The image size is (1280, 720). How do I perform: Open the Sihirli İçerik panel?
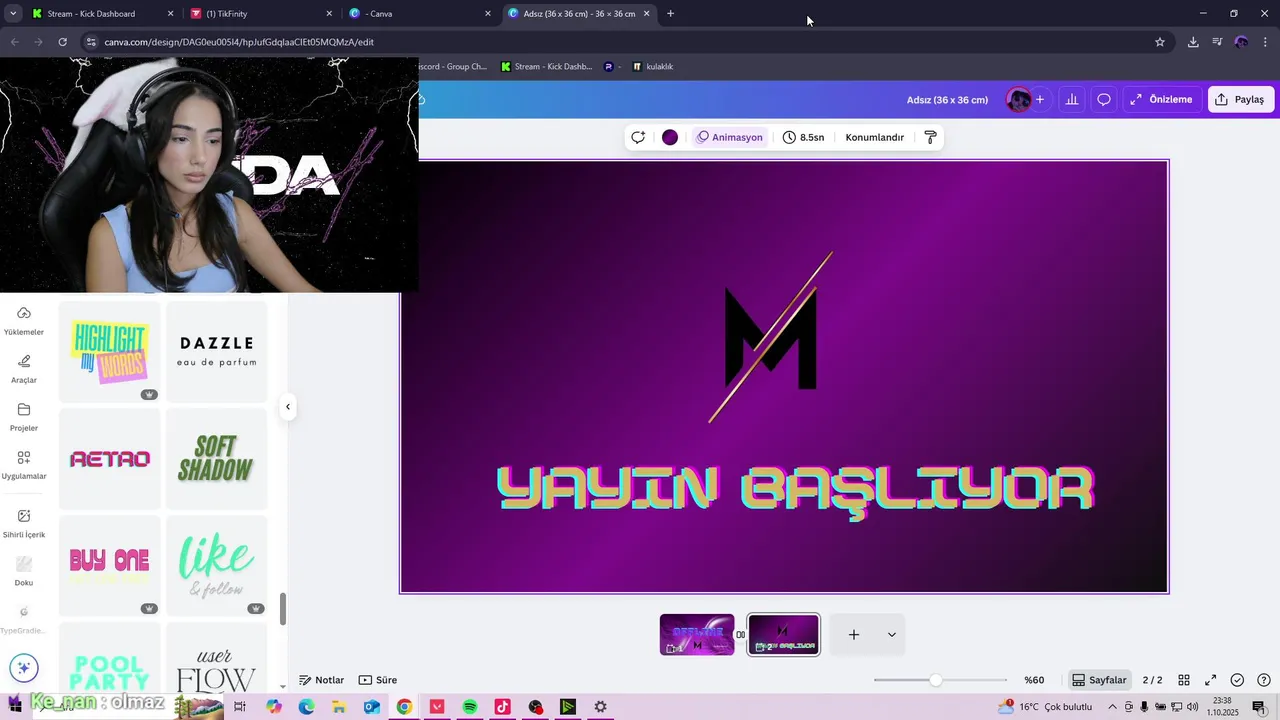click(24, 523)
